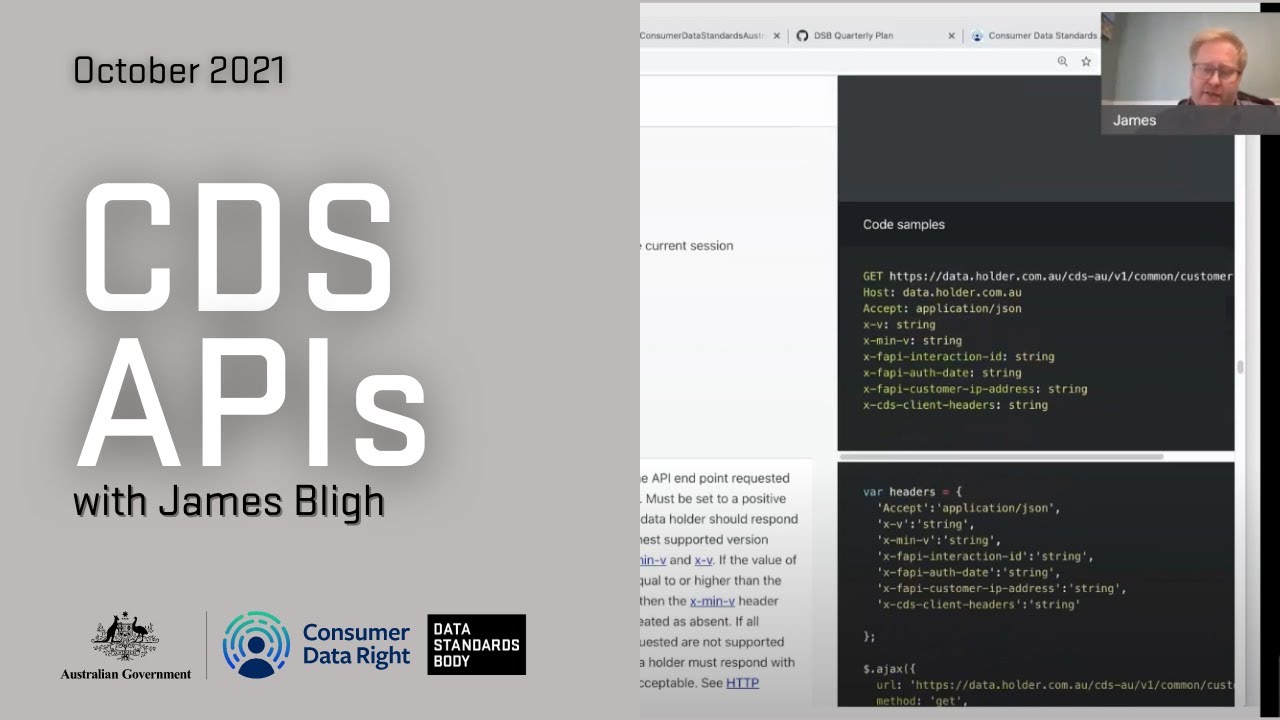Click the 'Host: data.holder.com.au' line
The width and height of the screenshot is (1280, 720).
tap(942, 292)
